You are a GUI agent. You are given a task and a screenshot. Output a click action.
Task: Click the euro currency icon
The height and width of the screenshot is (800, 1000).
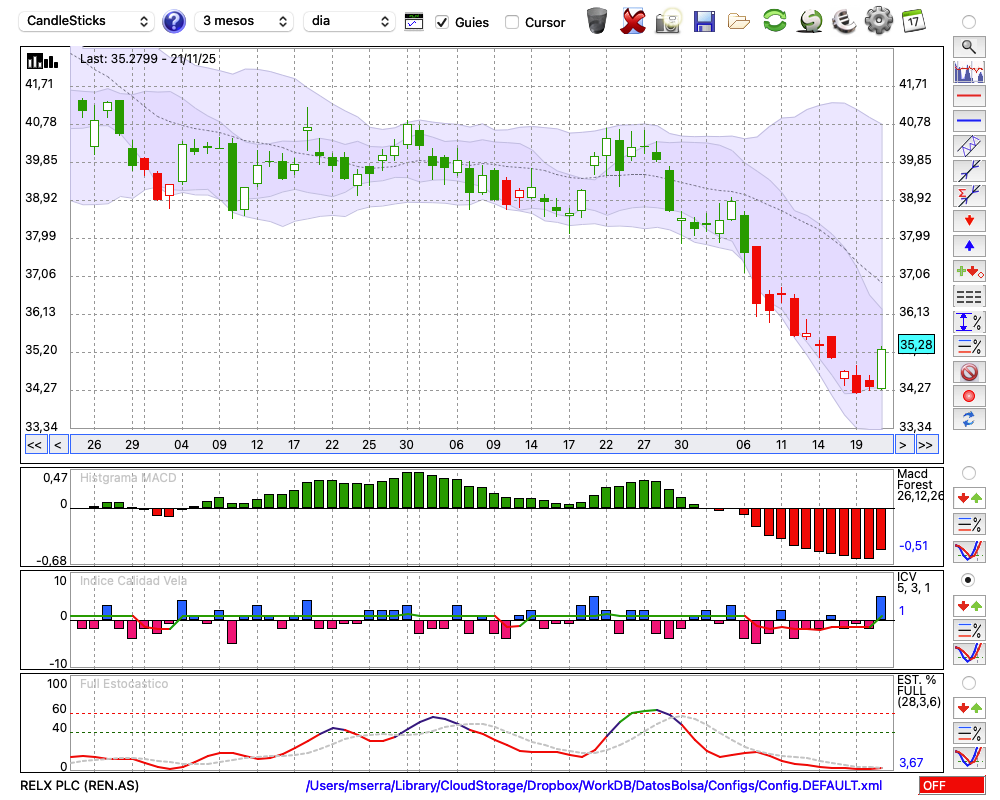click(x=844, y=21)
